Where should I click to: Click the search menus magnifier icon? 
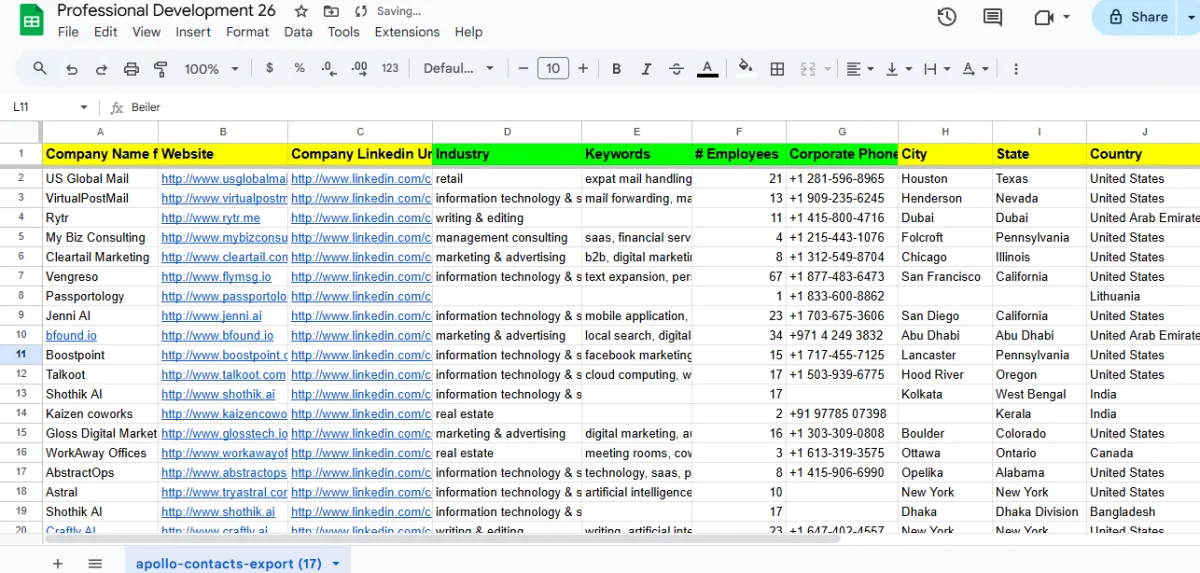point(40,69)
